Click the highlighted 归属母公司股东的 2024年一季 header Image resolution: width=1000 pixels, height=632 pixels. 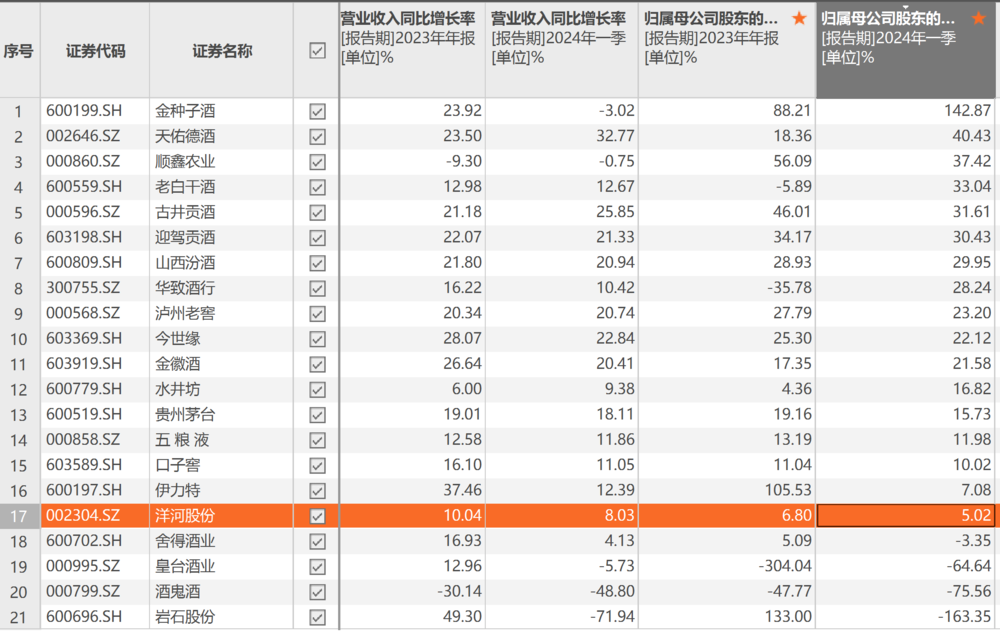pyautogui.click(x=906, y=50)
